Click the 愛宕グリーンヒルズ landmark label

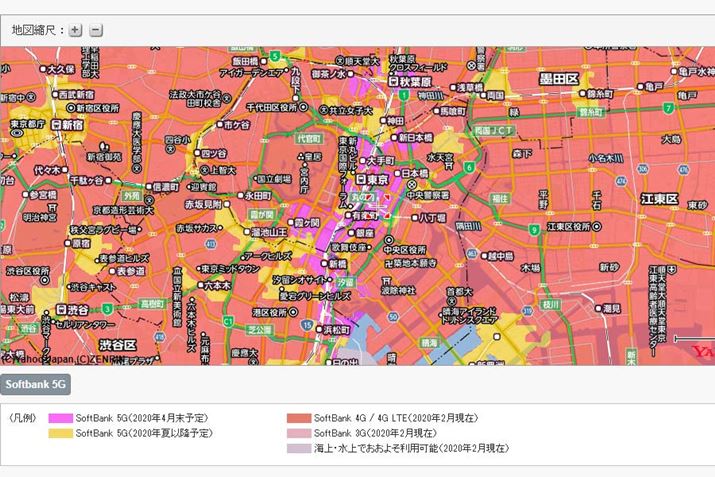point(315,296)
